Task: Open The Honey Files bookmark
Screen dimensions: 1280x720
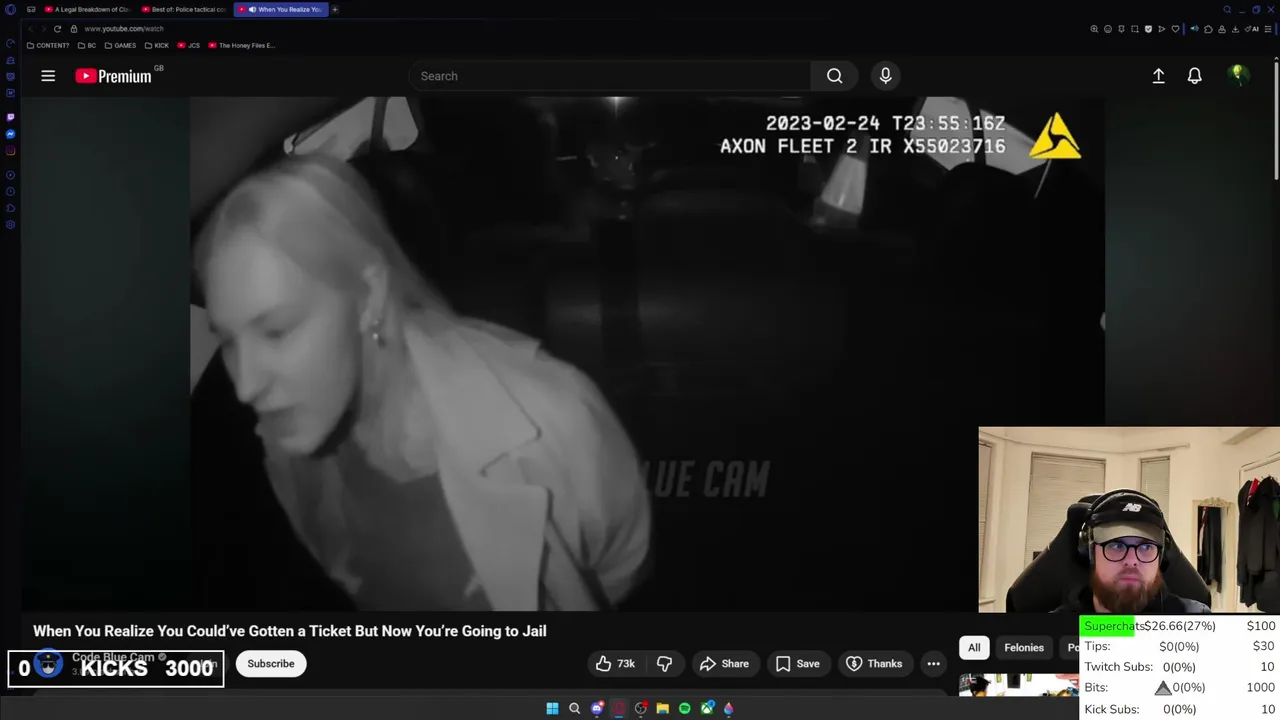Action: click(241, 45)
